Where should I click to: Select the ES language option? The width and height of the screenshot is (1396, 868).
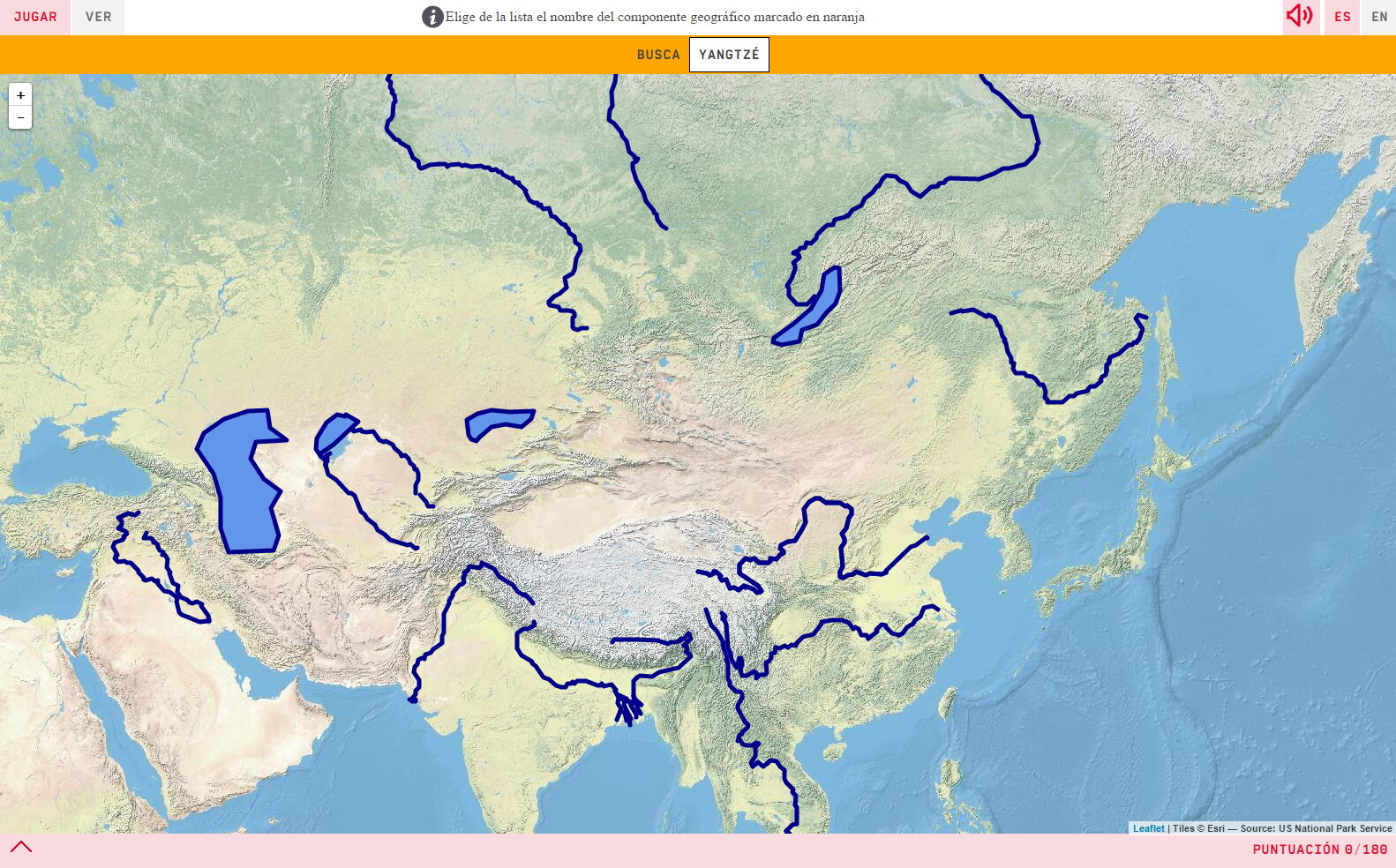pyautogui.click(x=1342, y=17)
